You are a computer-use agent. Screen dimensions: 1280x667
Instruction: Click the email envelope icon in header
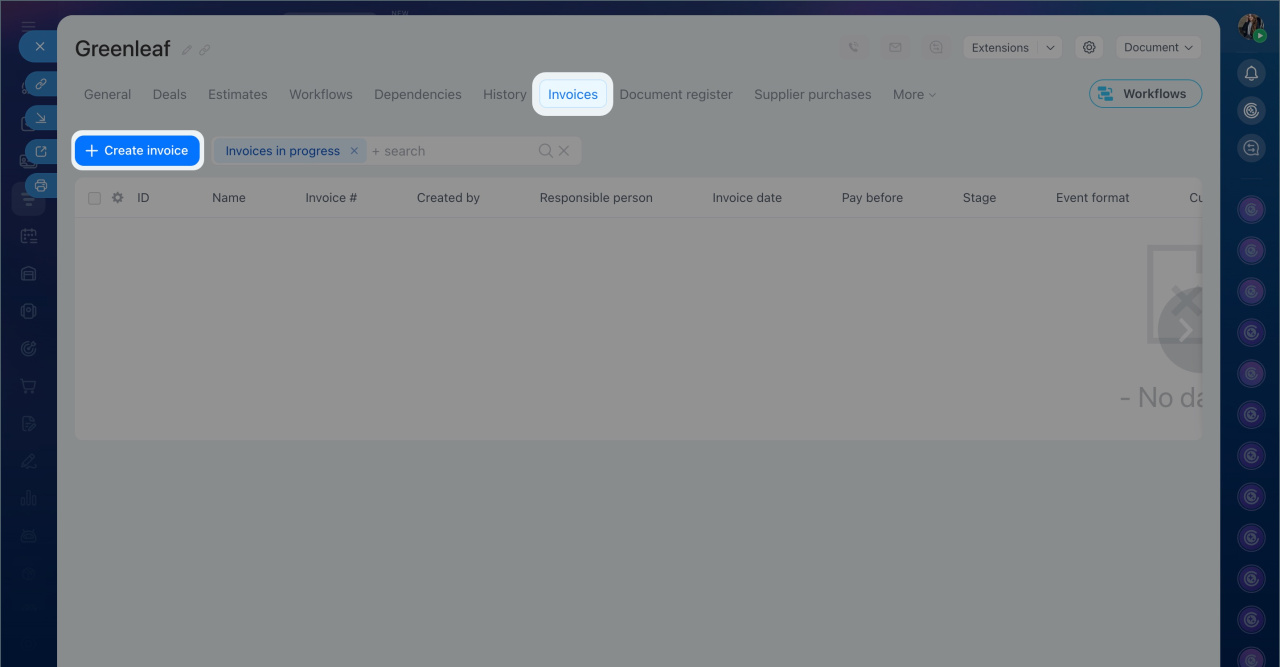(x=895, y=47)
